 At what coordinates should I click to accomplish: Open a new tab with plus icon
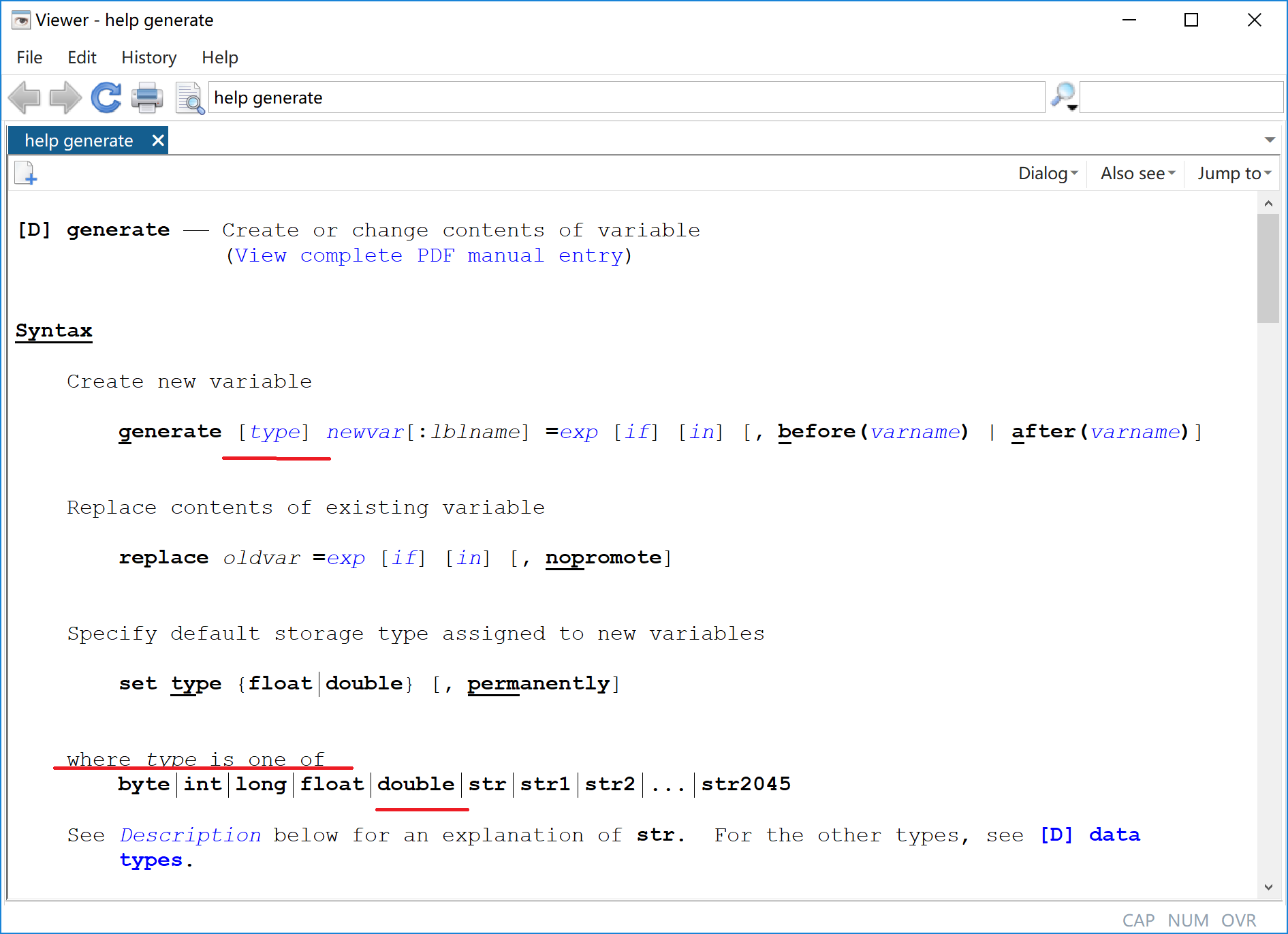tap(26, 173)
